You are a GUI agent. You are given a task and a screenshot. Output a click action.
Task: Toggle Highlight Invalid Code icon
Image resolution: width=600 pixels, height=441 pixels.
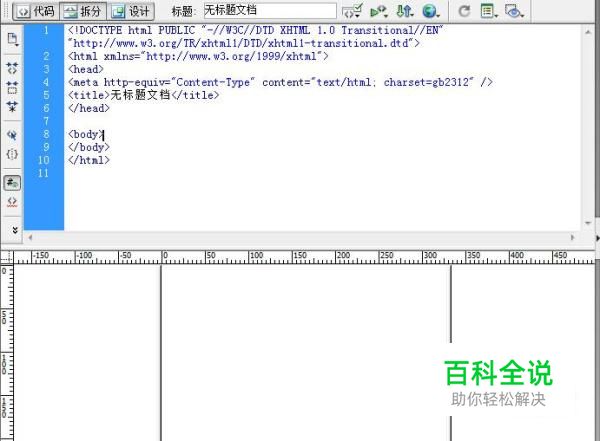tap(12, 202)
